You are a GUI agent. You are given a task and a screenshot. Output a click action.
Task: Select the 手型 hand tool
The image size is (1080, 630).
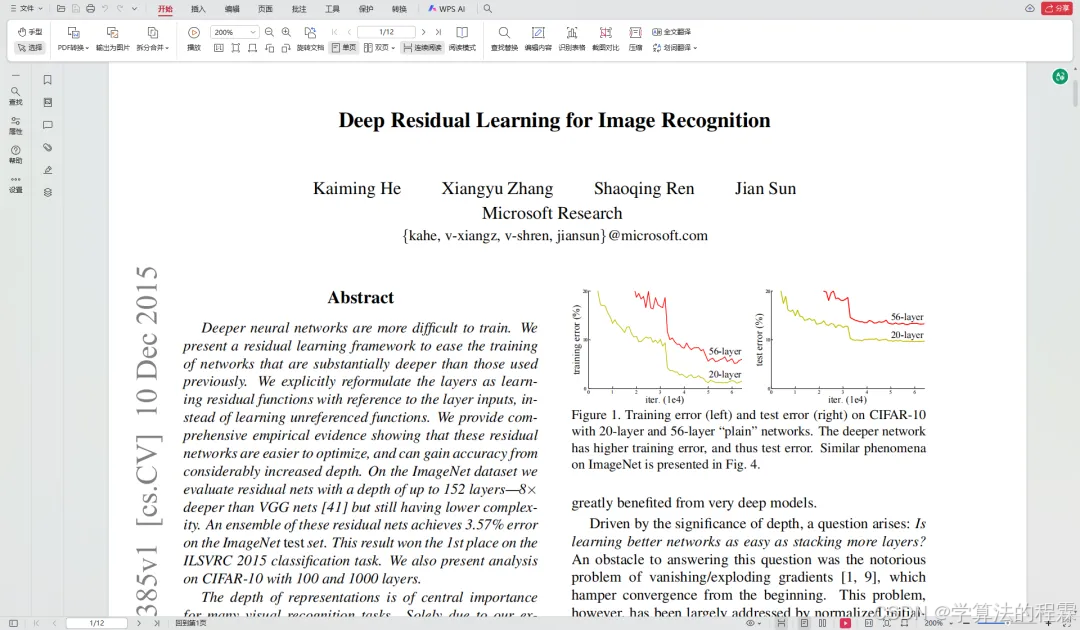click(x=30, y=32)
